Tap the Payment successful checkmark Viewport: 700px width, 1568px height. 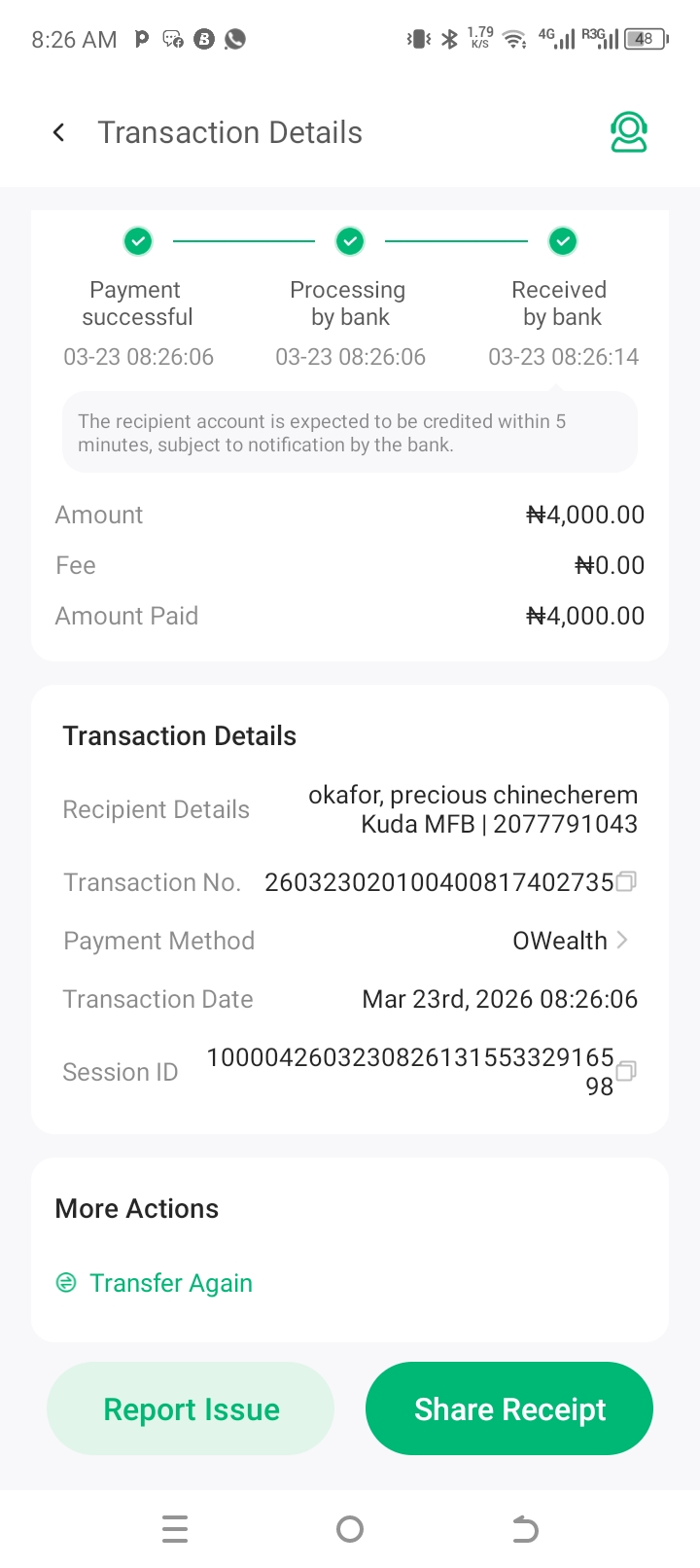pyautogui.click(x=138, y=240)
